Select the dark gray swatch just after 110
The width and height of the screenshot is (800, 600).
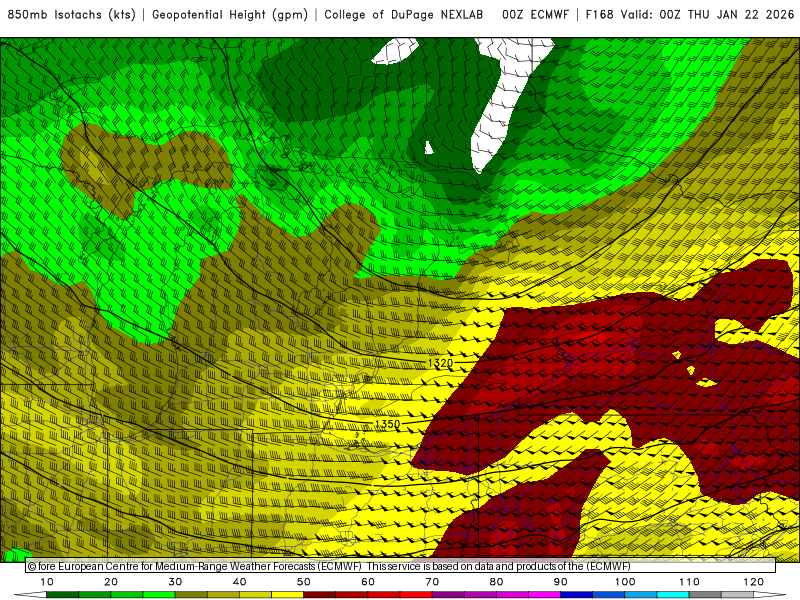click(705, 595)
